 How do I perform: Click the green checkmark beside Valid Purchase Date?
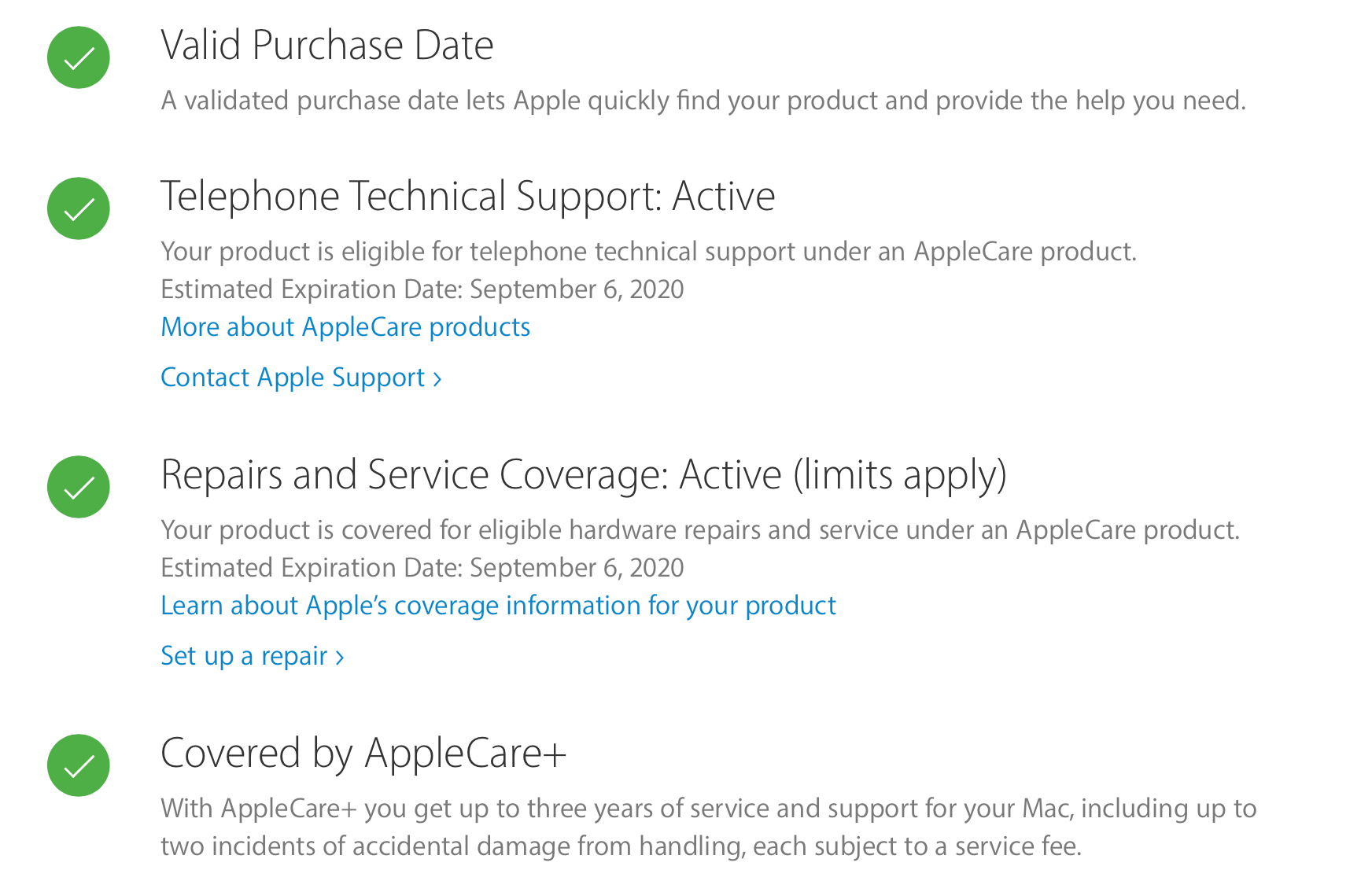78,57
